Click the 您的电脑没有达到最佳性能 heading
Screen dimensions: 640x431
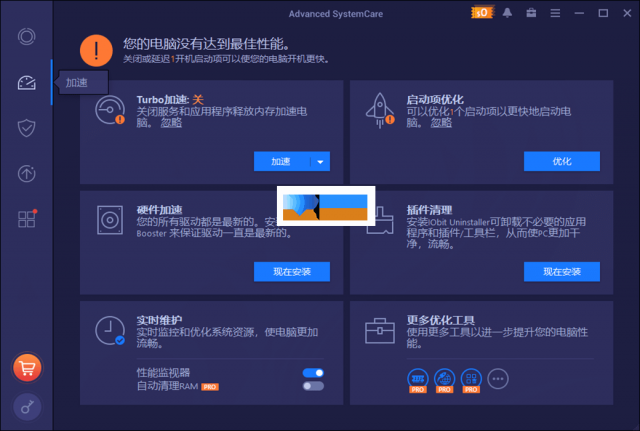click(207, 44)
